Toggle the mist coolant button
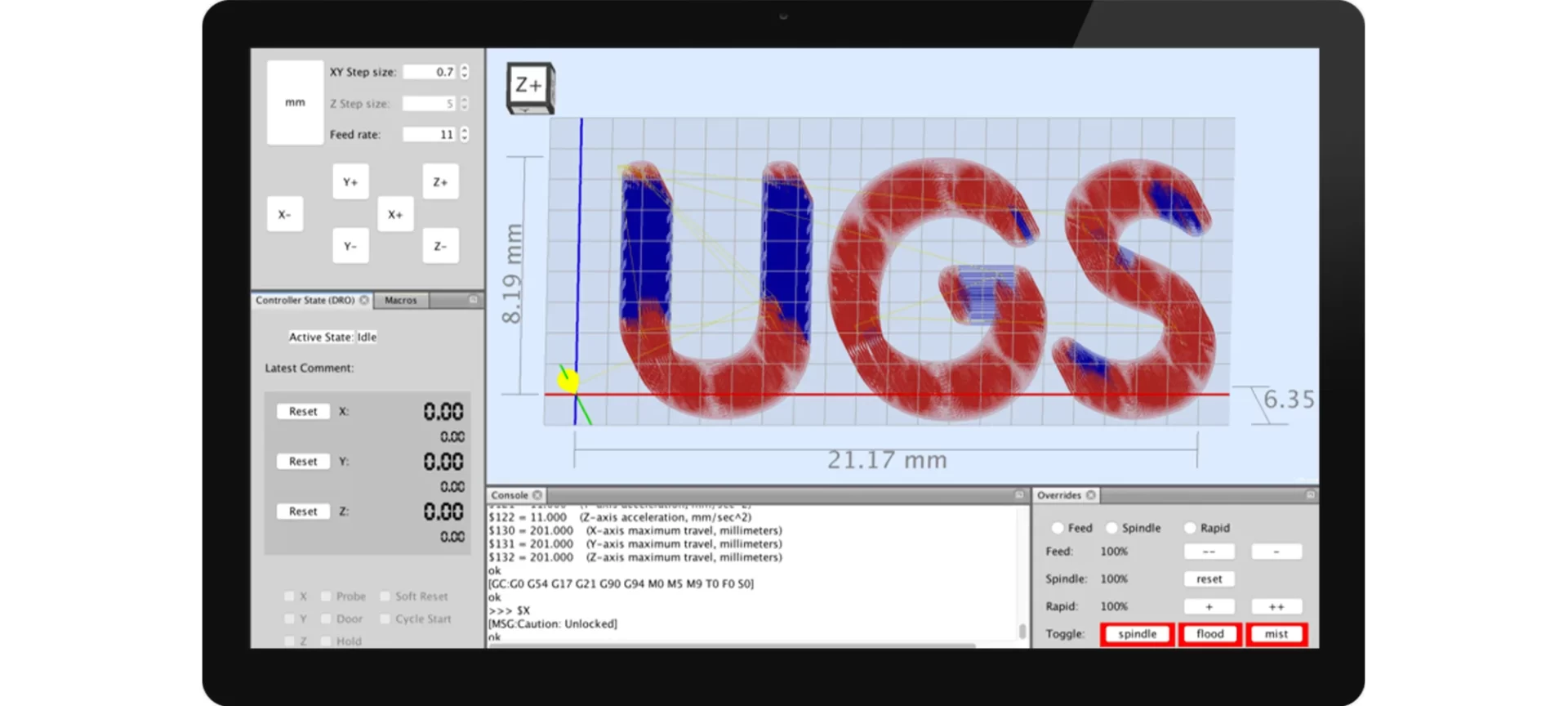Screen dimensions: 1568x706 tap(1276, 634)
